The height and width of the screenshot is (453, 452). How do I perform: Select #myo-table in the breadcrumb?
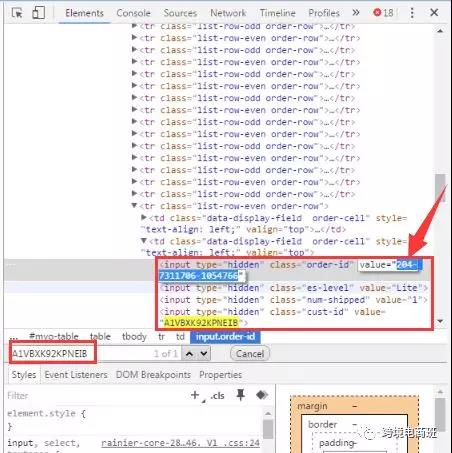[x=54, y=336]
